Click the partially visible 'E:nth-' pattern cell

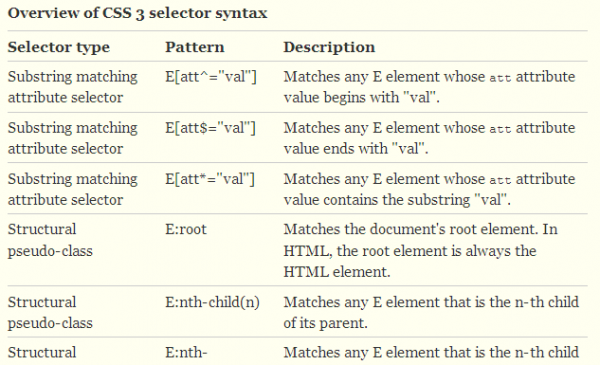(186, 352)
